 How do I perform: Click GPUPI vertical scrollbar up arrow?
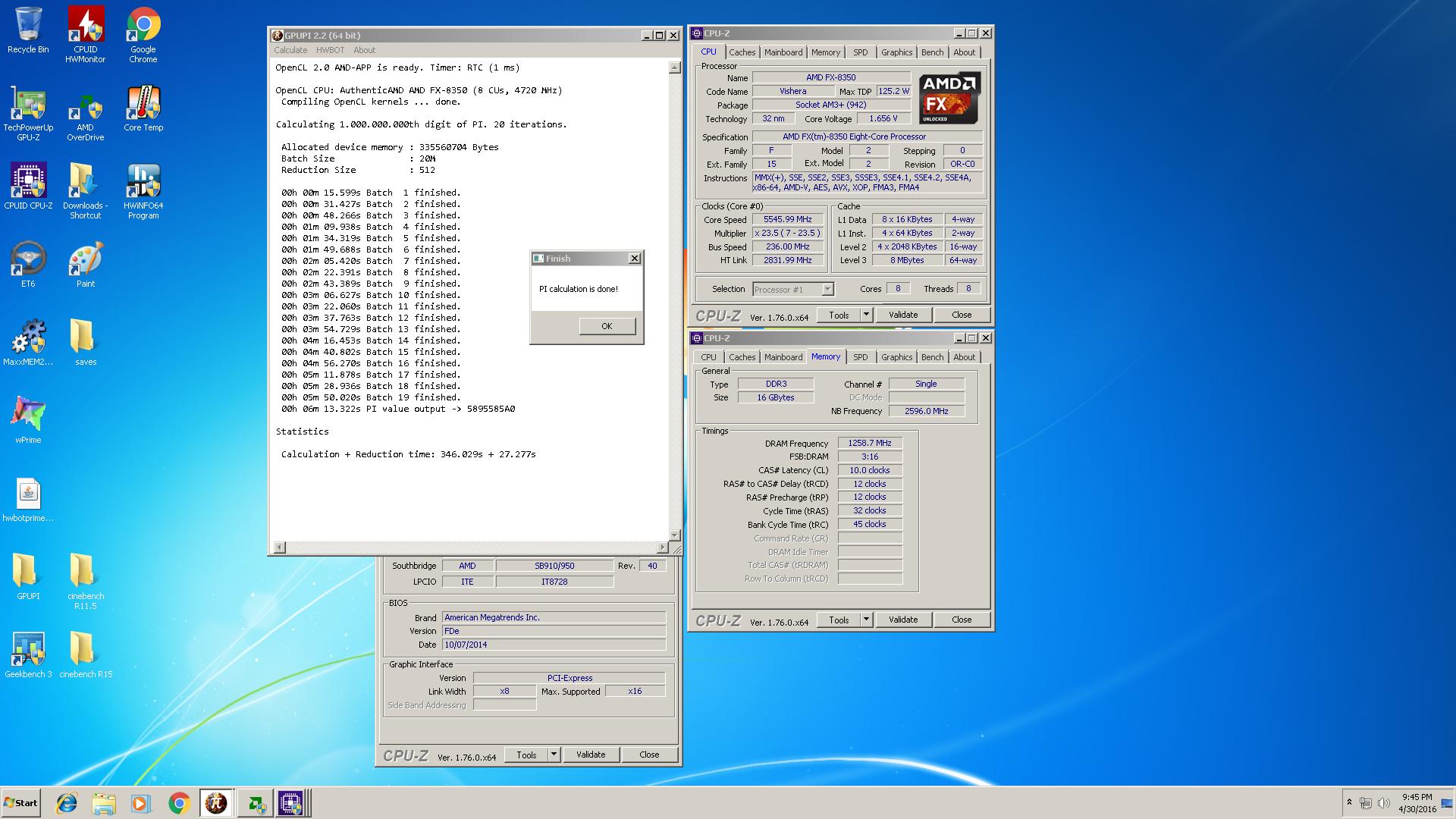(675, 67)
